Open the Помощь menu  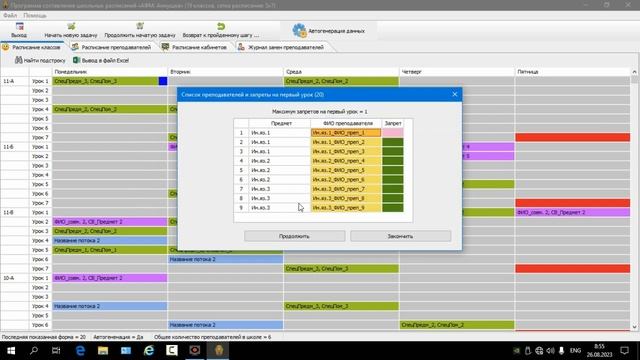click(x=35, y=16)
